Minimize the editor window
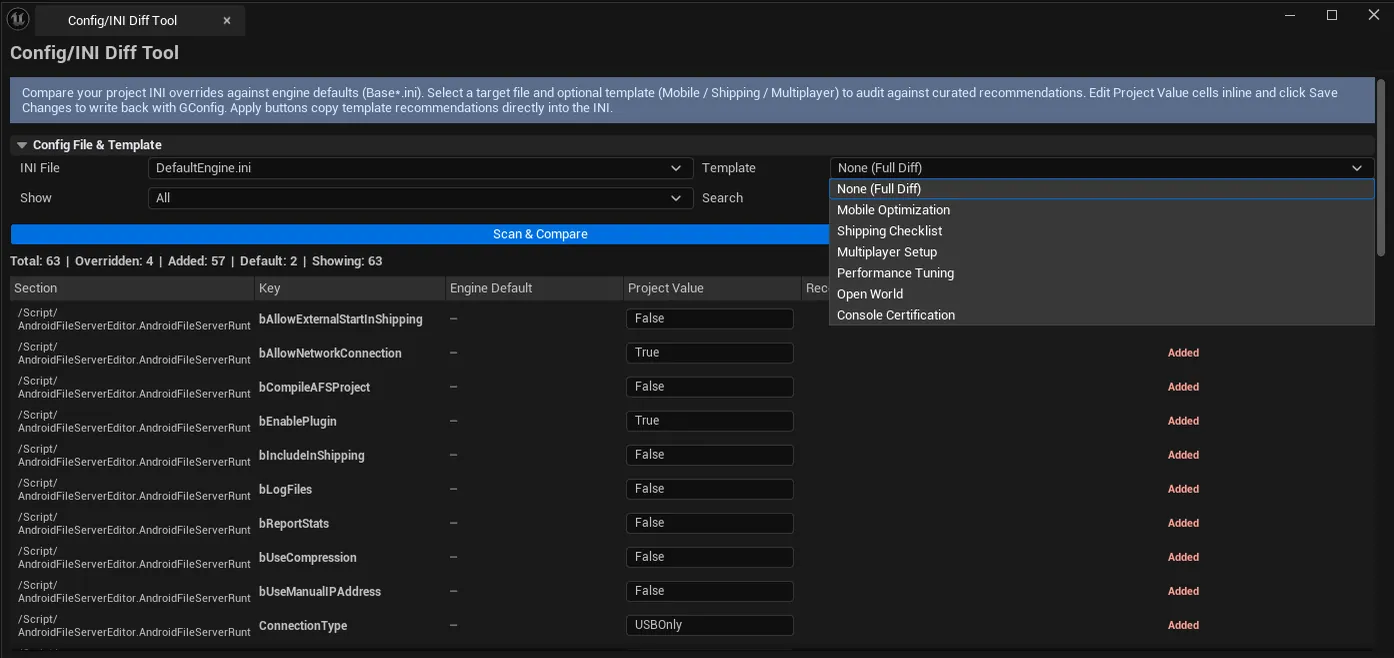Image resolution: width=1394 pixels, height=658 pixels. coord(1291,15)
